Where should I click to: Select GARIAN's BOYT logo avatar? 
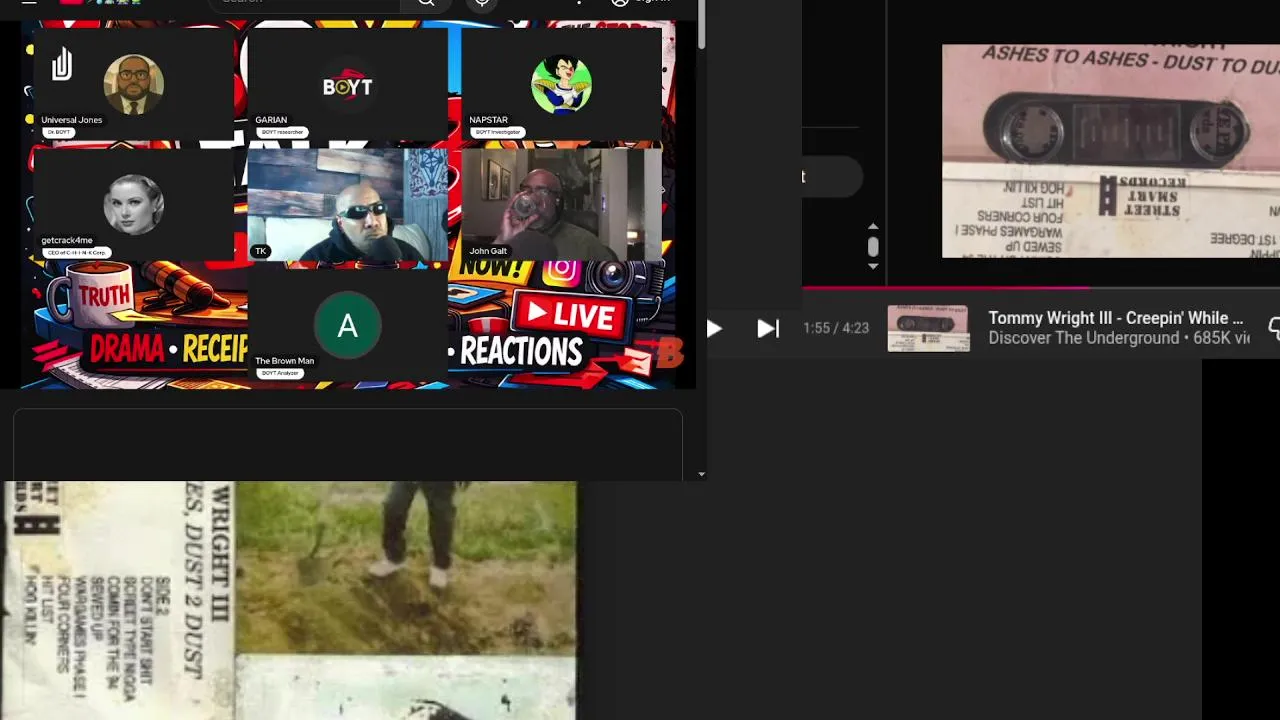pyautogui.click(x=347, y=86)
